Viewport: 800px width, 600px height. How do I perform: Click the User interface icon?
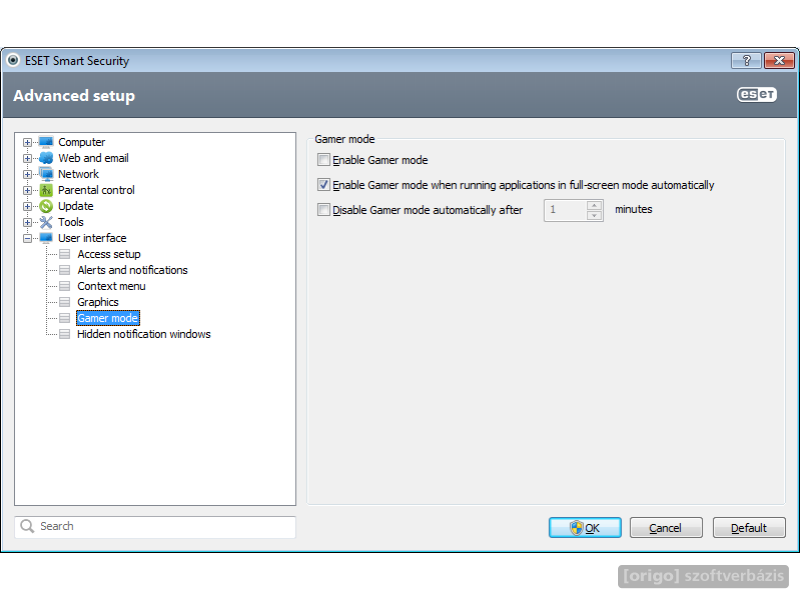(46, 238)
